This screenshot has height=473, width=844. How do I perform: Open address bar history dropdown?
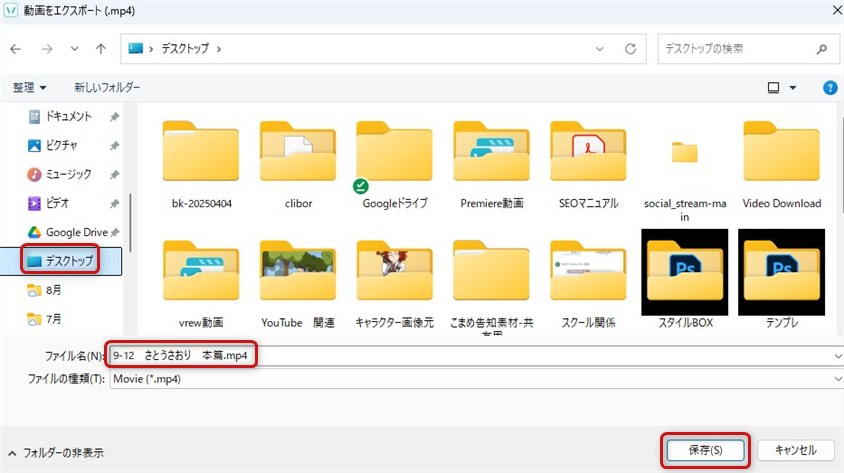click(x=599, y=48)
